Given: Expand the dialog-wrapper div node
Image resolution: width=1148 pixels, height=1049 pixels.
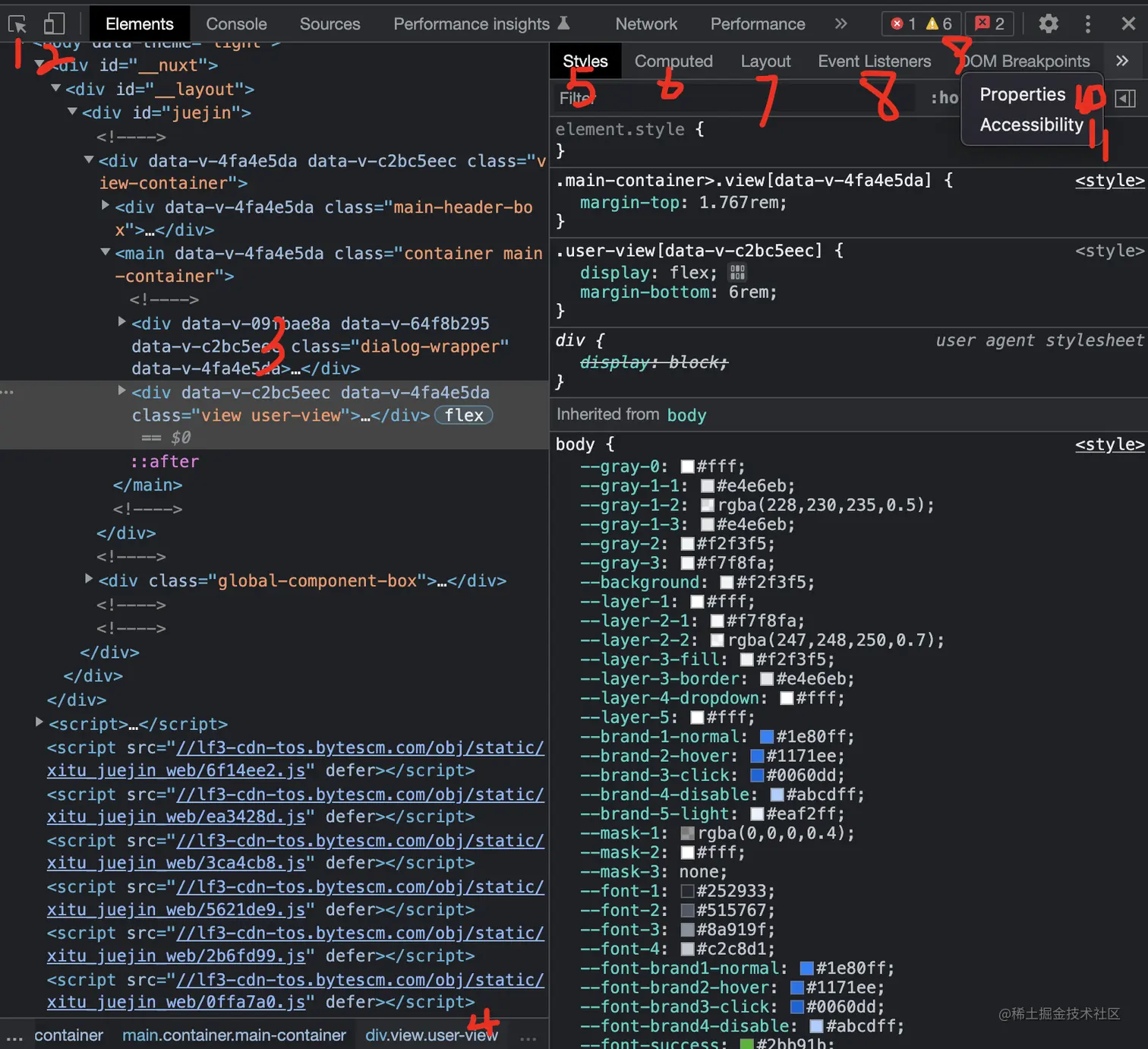Looking at the screenshot, I should (121, 322).
